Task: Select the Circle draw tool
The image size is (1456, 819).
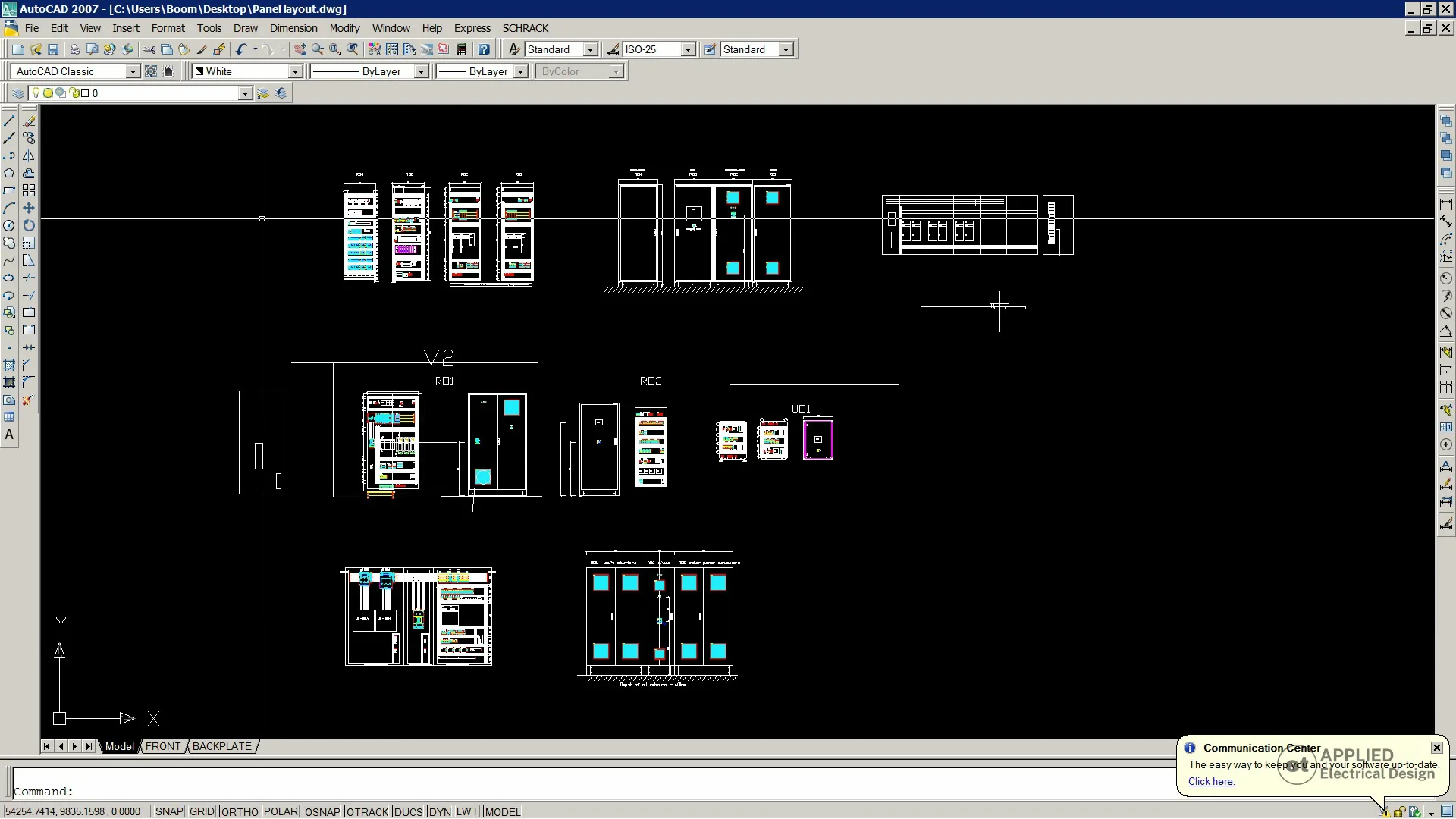Action: (9, 225)
